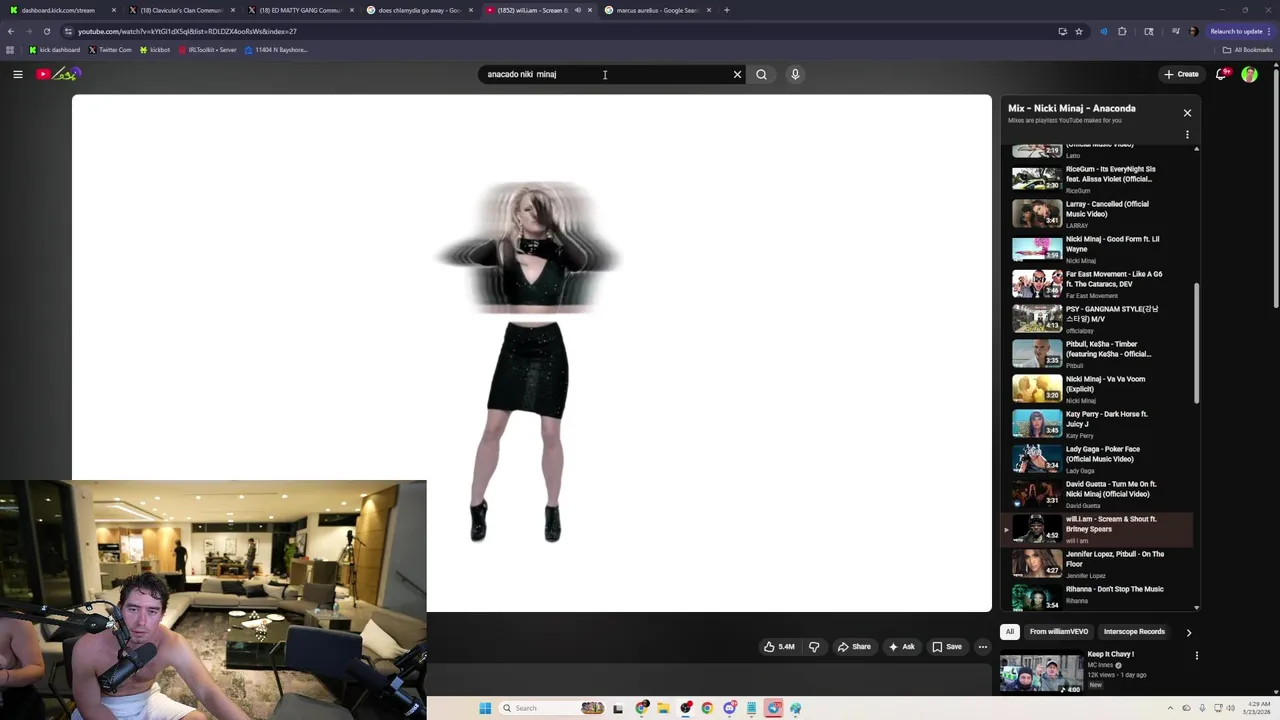Switch to marcus aurelius Google Search tab

tap(657, 10)
